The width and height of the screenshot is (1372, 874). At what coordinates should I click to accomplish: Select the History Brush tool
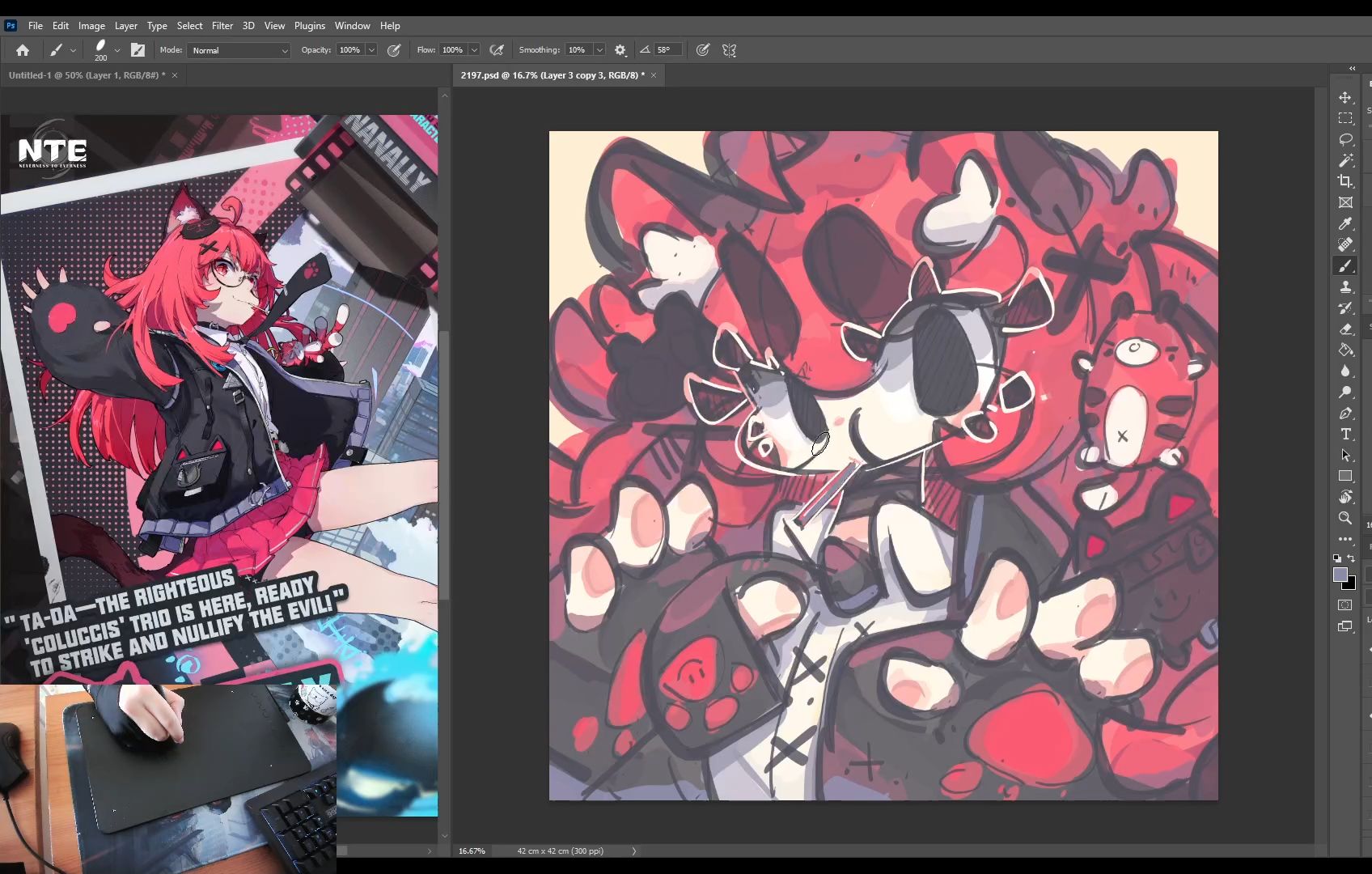pyautogui.click(x=1345, y=308)
